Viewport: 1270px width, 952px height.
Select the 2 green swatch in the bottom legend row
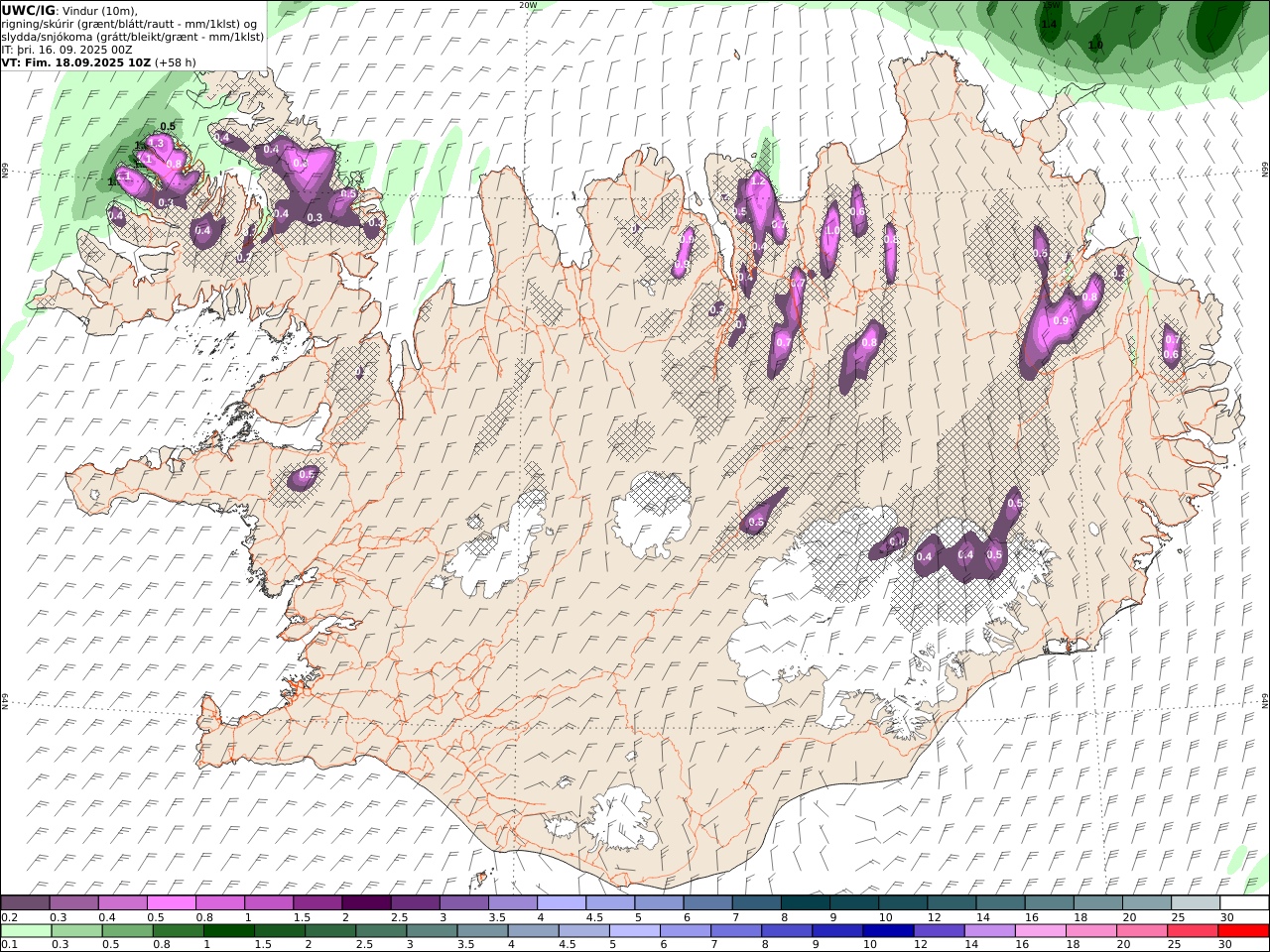(330, 930)
